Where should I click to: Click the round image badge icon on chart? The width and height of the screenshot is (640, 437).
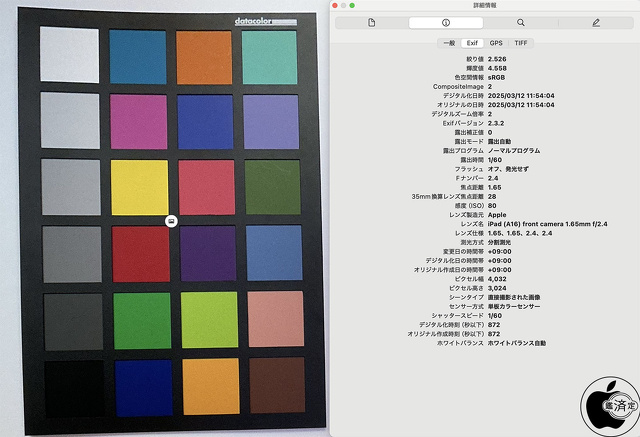point(171,220)
